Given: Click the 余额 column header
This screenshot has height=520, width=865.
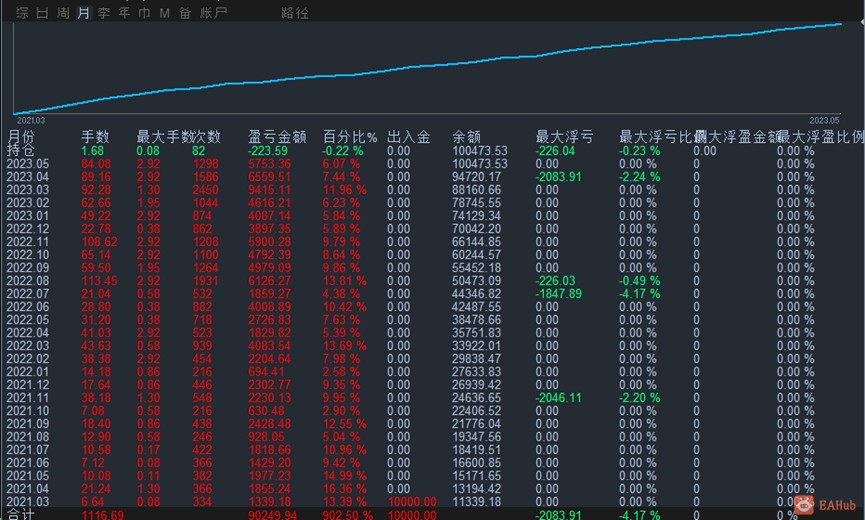Looking at the screenshot, I should pos(466,137).
